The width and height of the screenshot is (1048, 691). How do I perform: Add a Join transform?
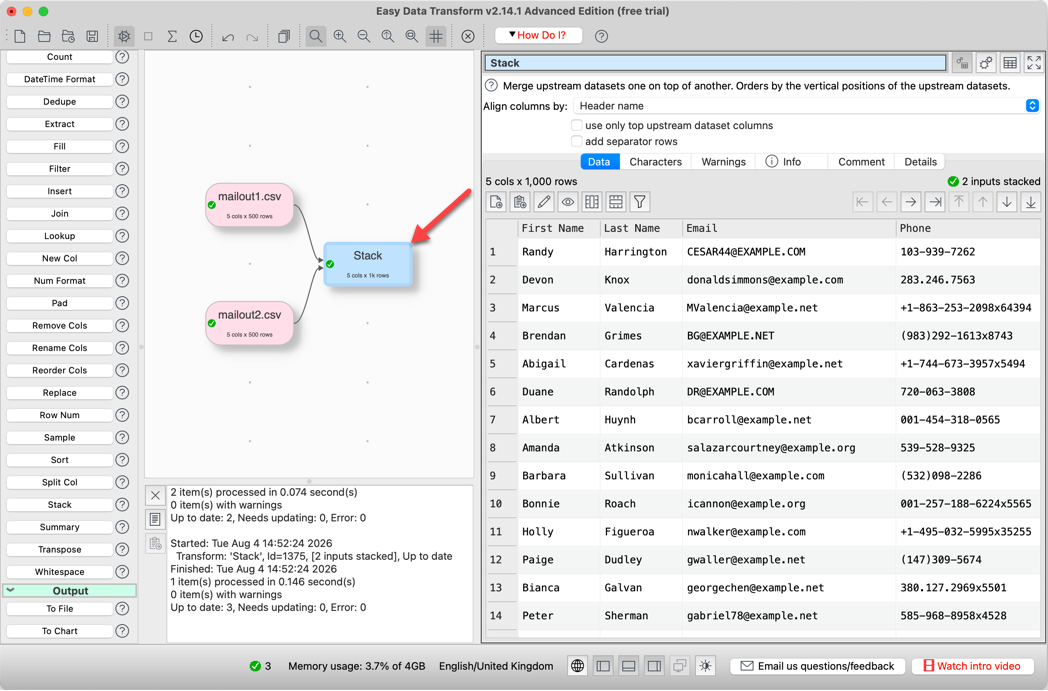[x=59, y=213]
